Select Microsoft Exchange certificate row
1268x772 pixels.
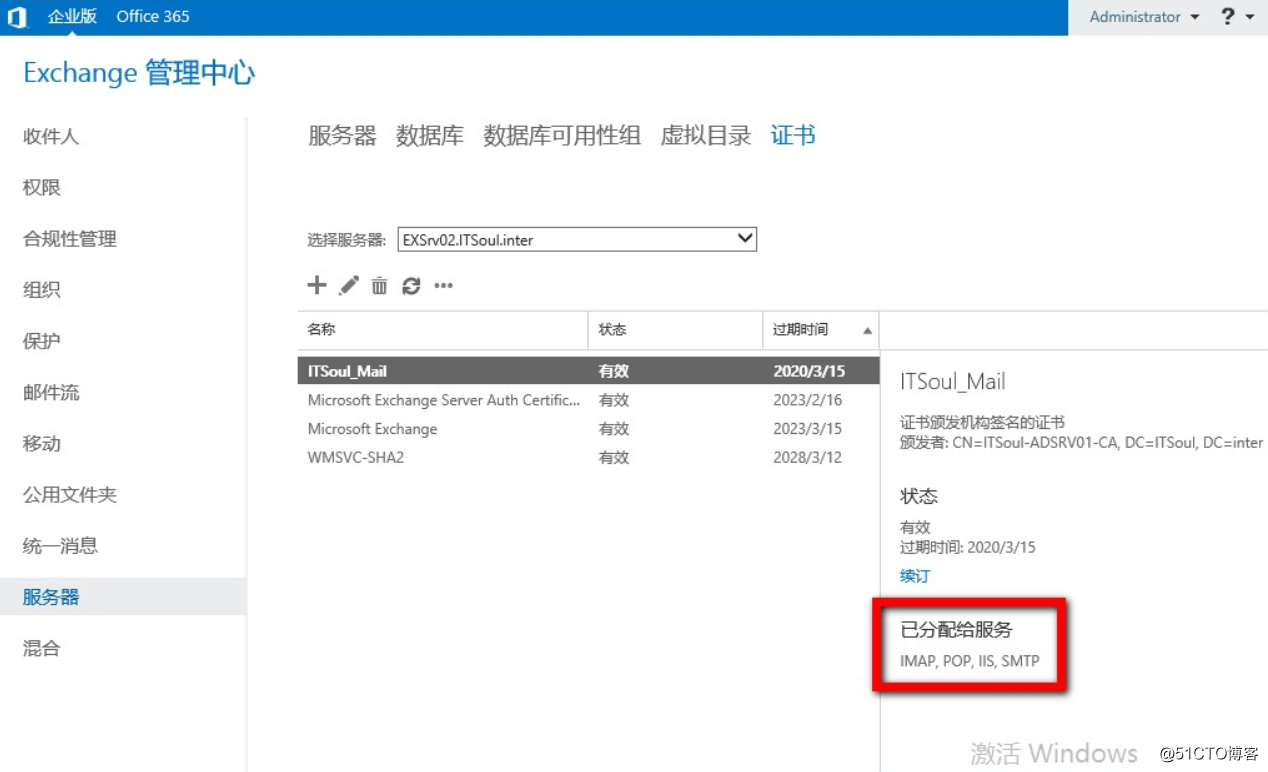(x=588, y=429)
